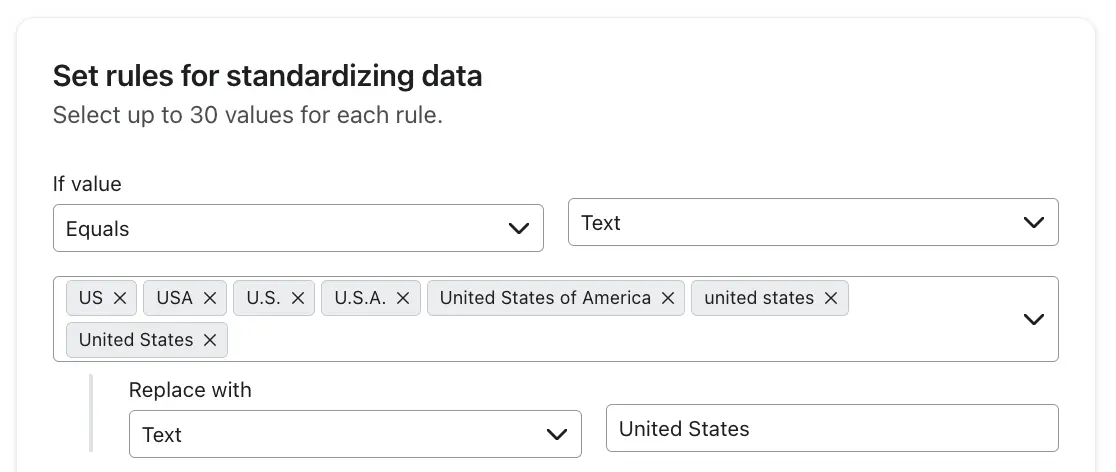Image resolution: width=1116 pixels, height=472 pixels.
Task: Expand the selected values list chevron
Action: [1034, 319]
